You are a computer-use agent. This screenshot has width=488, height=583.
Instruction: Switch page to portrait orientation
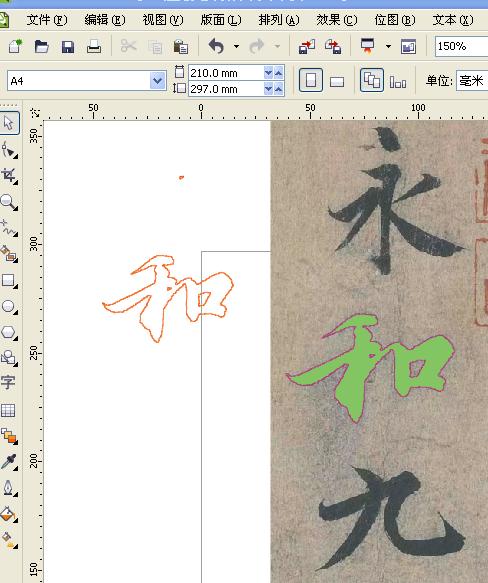tap(311, 80)
